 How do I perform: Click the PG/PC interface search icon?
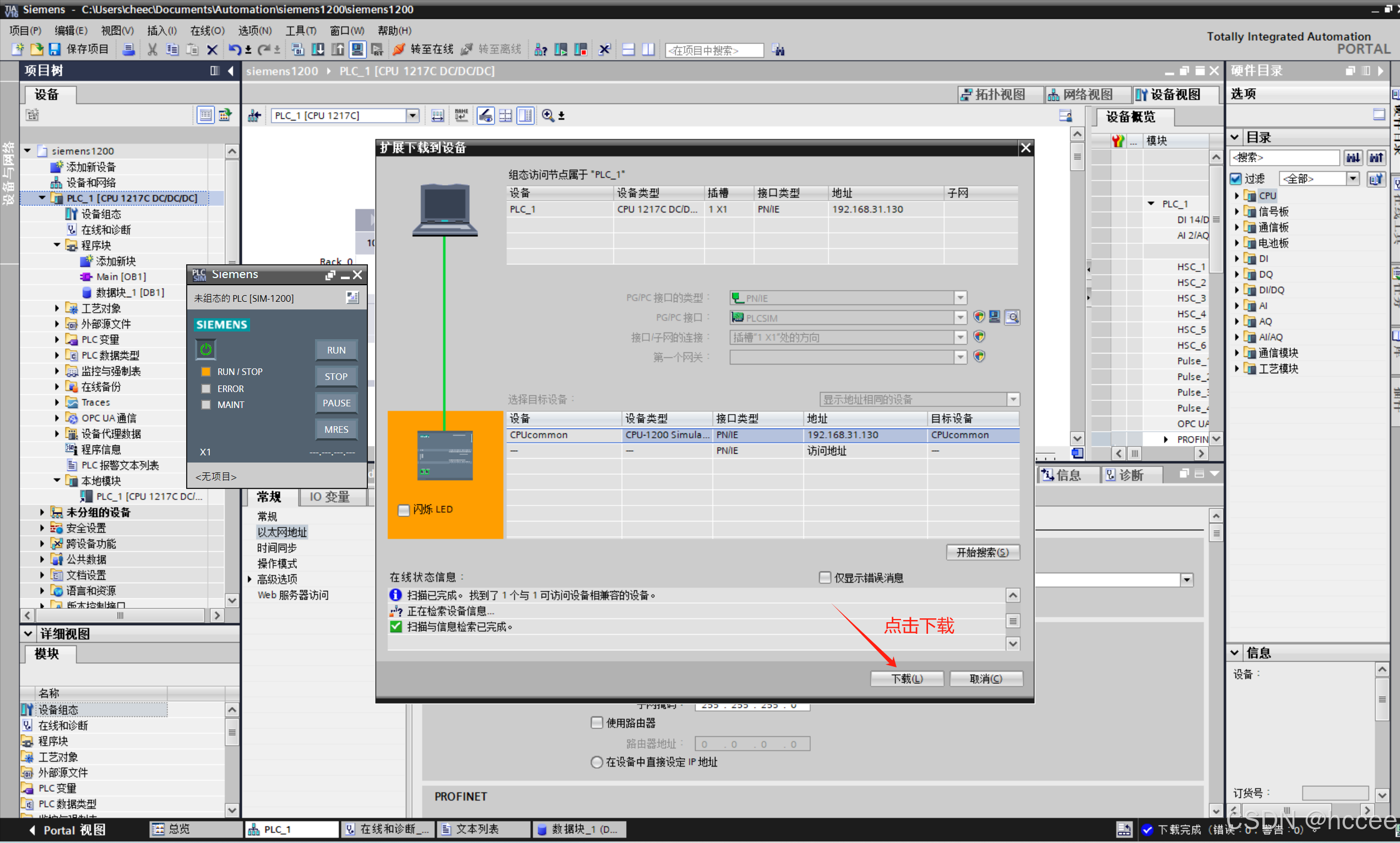1012,317
